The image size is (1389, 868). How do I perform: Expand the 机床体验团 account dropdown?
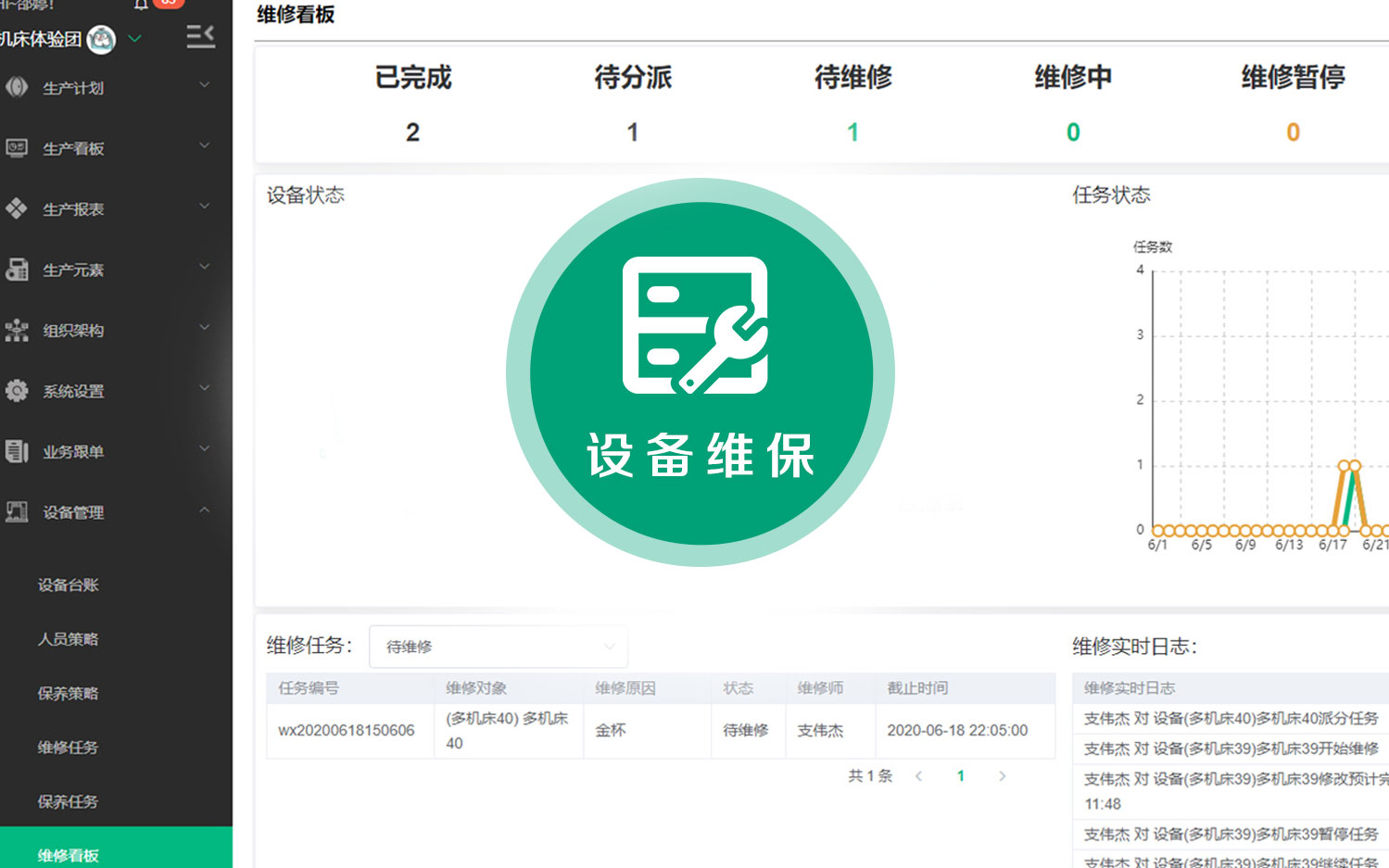tap(133, 39)
